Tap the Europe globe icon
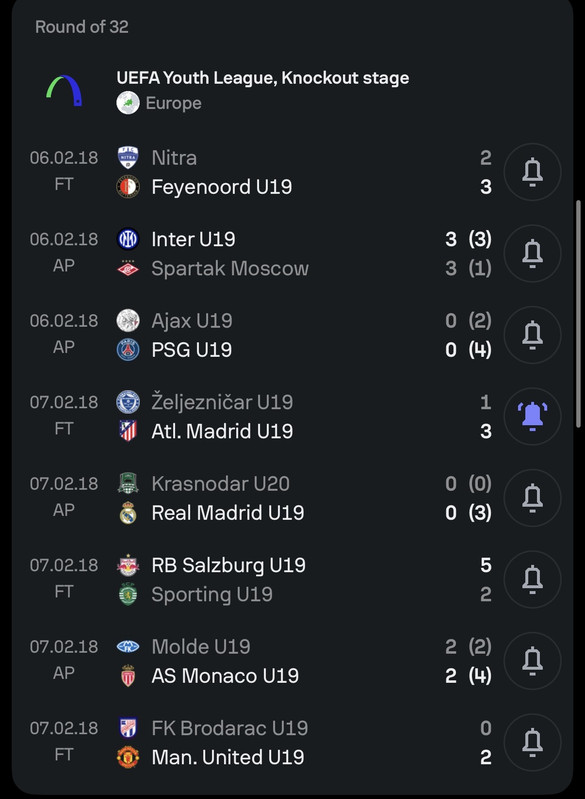 (128, 103)
